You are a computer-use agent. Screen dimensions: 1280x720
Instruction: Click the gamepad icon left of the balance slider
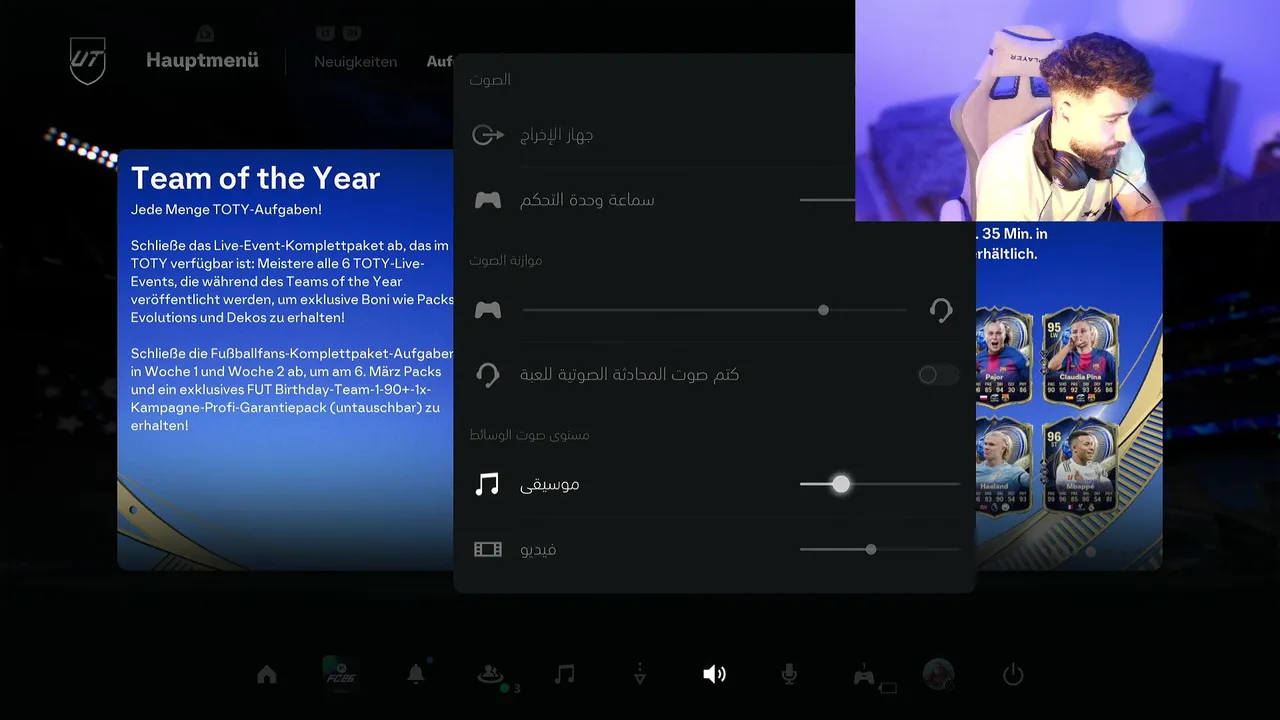click(x=487, y=310)
